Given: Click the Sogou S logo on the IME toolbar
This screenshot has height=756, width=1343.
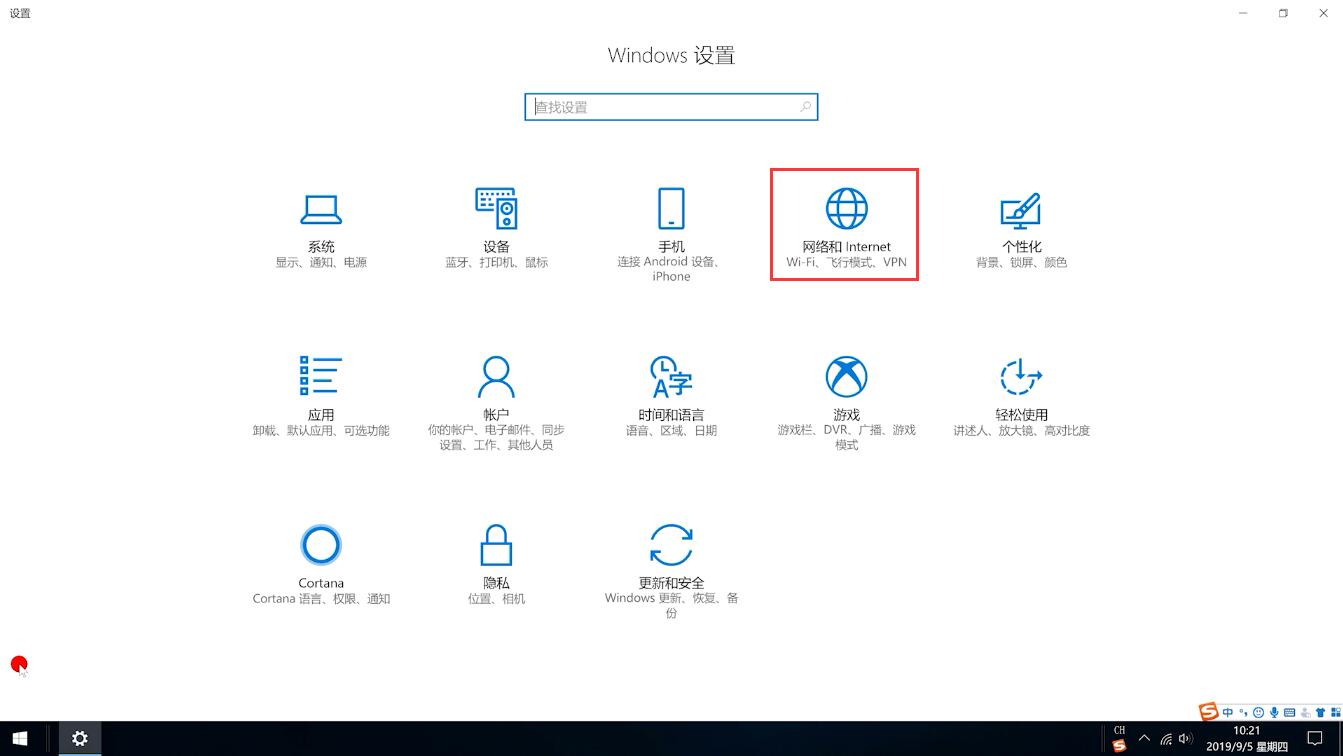Looking at the screenshot, I should pos(1209,711).
